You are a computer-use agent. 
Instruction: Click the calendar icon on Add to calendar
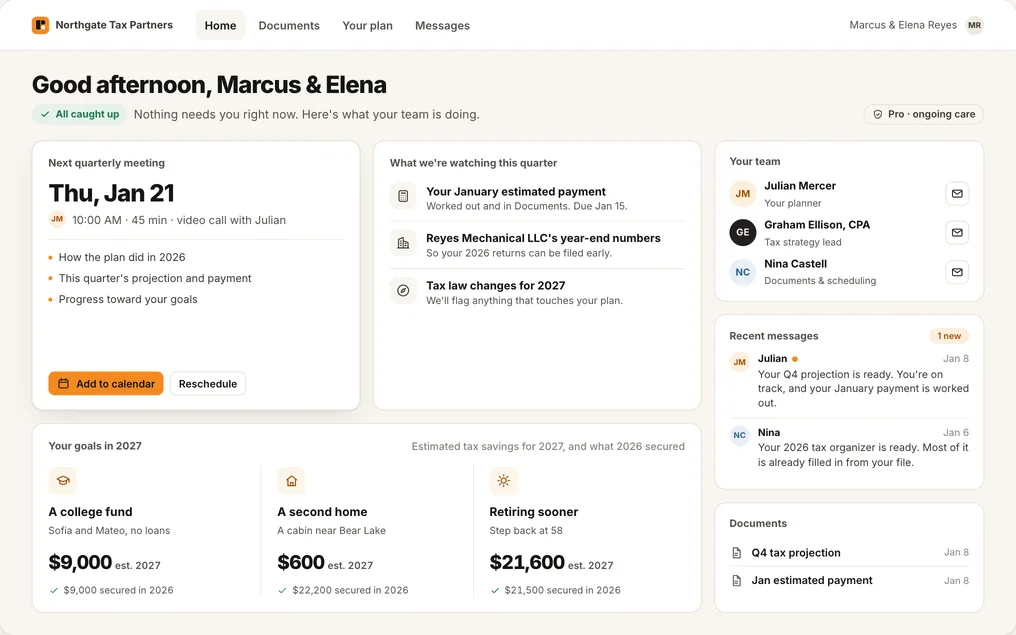pyautogui.click(x=64, y=384)
